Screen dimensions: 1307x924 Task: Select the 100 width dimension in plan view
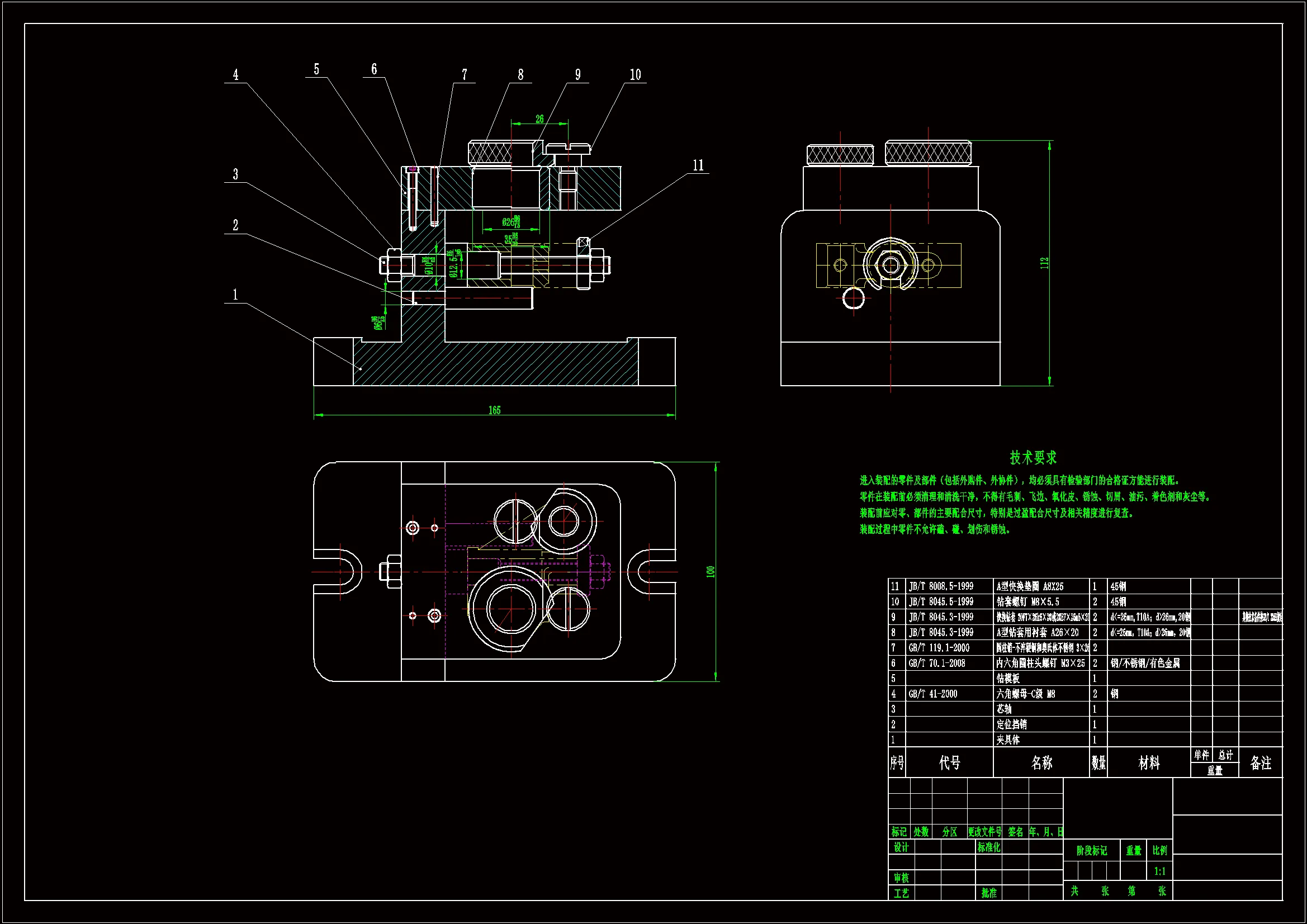click(711, 572)
